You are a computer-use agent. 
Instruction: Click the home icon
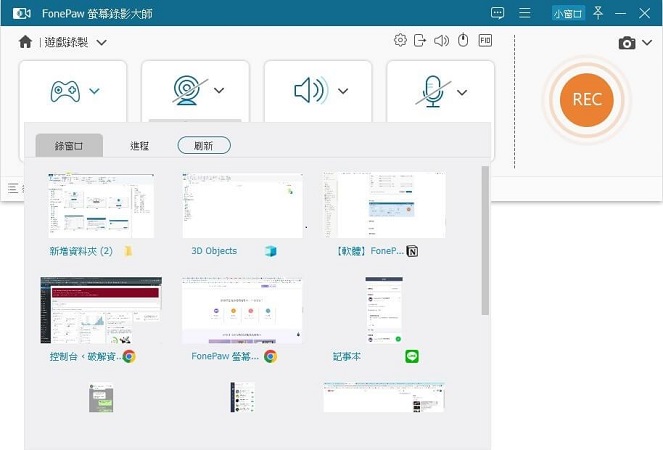[x=25, y=42]
